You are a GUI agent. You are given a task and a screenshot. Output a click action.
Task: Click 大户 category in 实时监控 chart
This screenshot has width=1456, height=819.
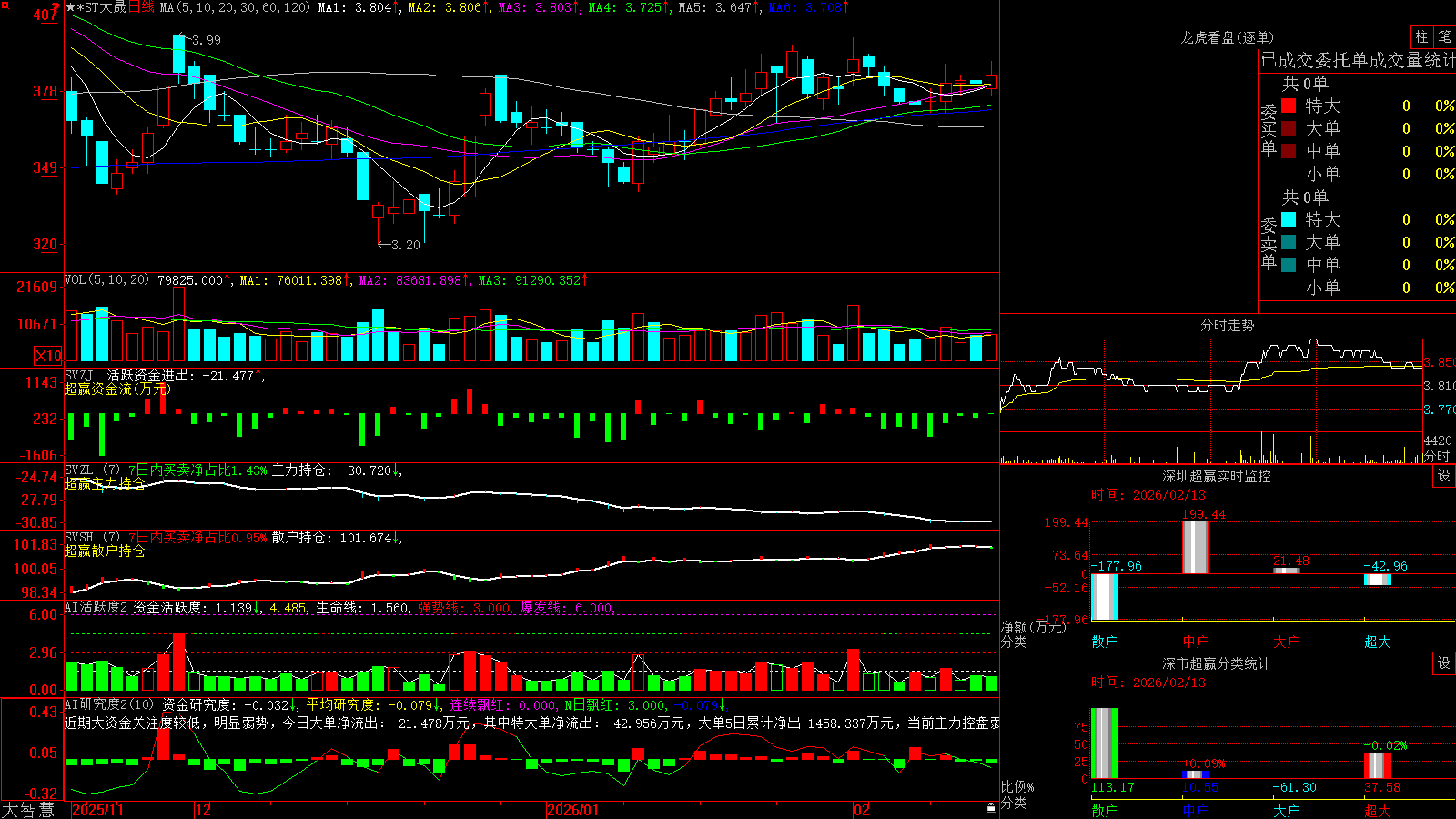[x=1287, y=642]
